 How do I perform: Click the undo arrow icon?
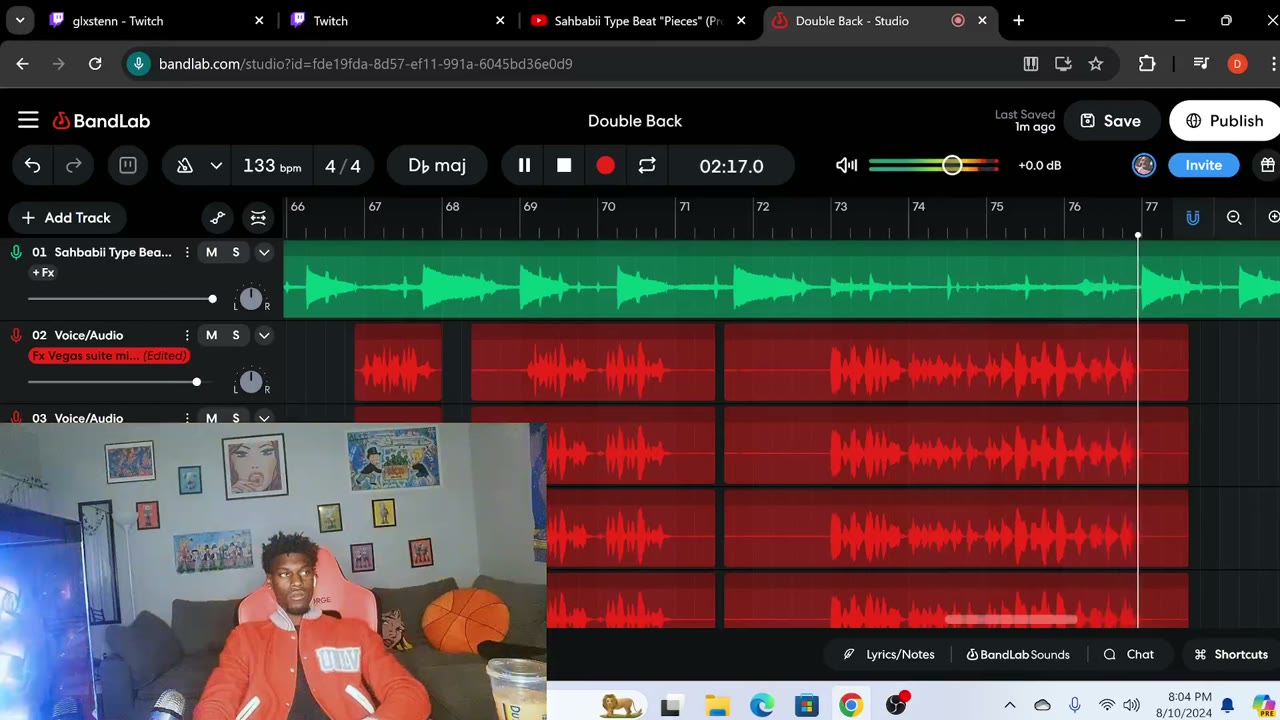(x=33, y=166)
